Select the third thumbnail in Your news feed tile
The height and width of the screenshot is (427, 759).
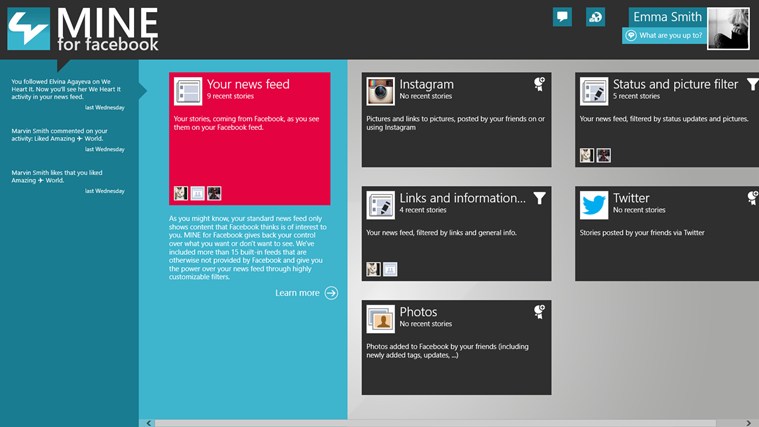(x=214, y=193)
